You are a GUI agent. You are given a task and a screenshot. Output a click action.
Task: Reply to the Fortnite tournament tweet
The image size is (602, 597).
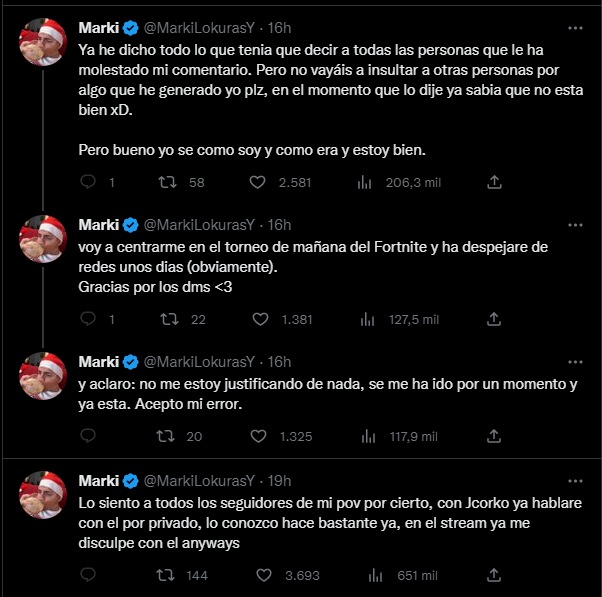click(88, 319)
